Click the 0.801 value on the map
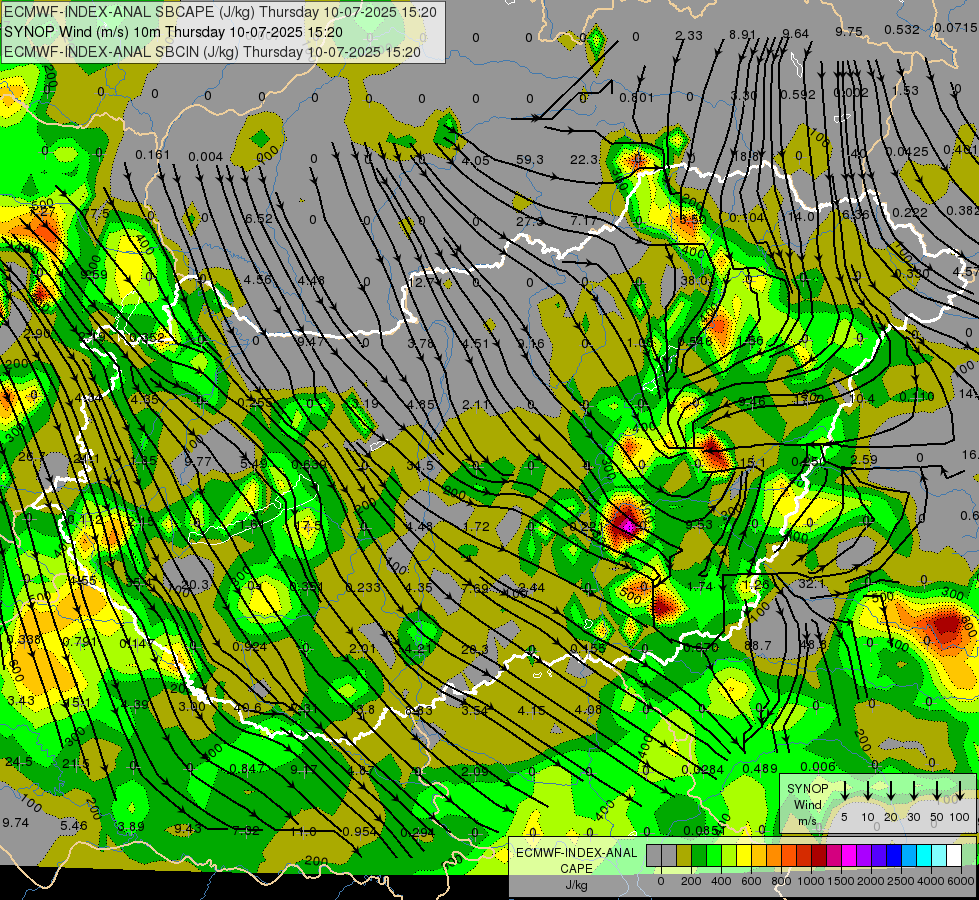This screenshot has width=979, height=900. click(636, 97)
